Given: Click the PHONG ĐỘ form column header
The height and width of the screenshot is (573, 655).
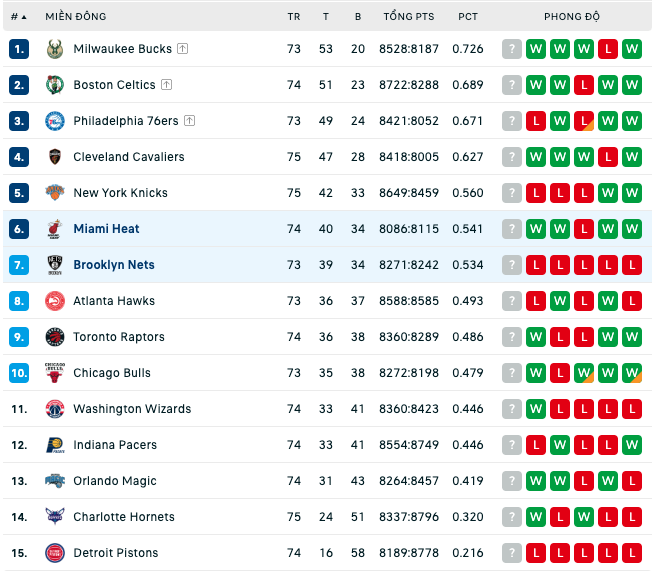Looking at the screenshot, I should 572,17.
